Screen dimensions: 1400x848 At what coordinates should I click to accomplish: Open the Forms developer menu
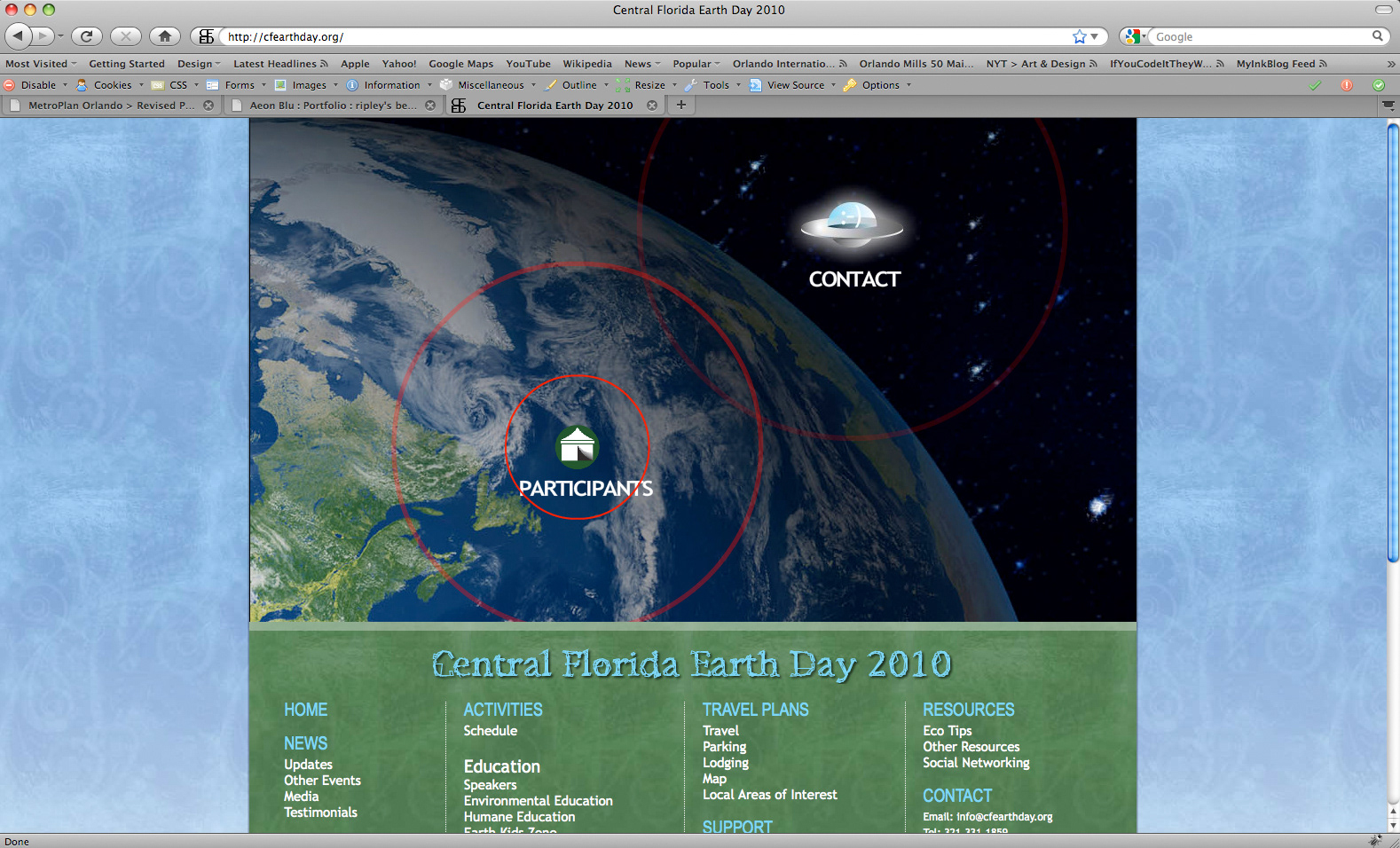237,85
